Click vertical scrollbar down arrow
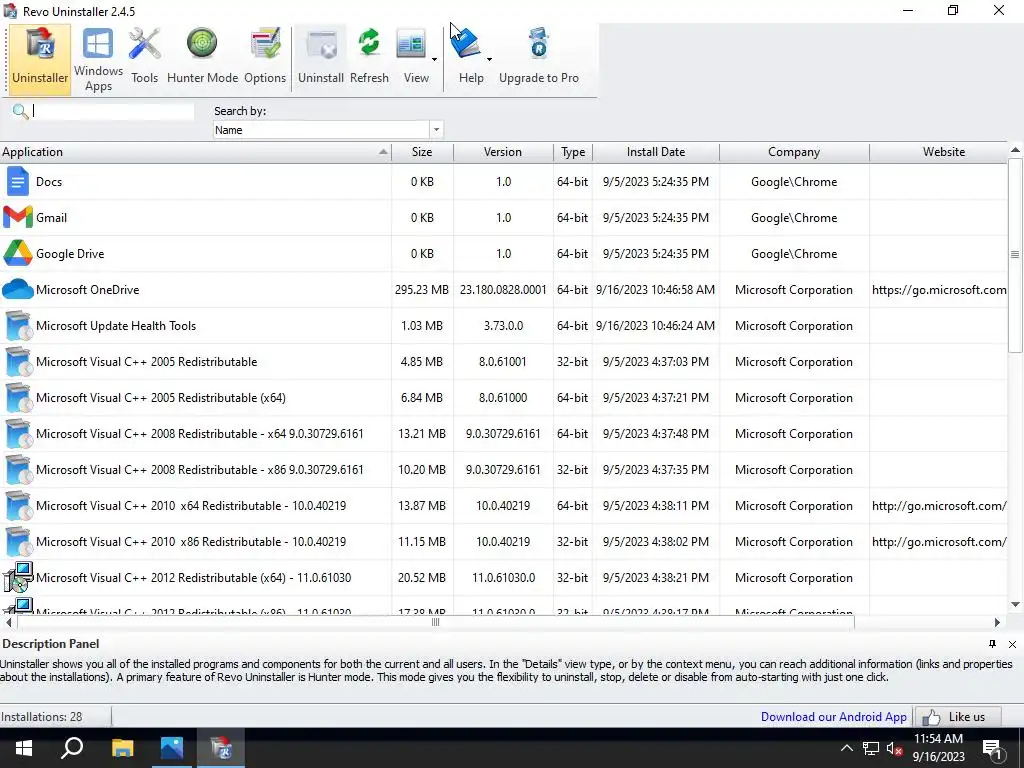1024x768 pixels. click(1015, 605)
